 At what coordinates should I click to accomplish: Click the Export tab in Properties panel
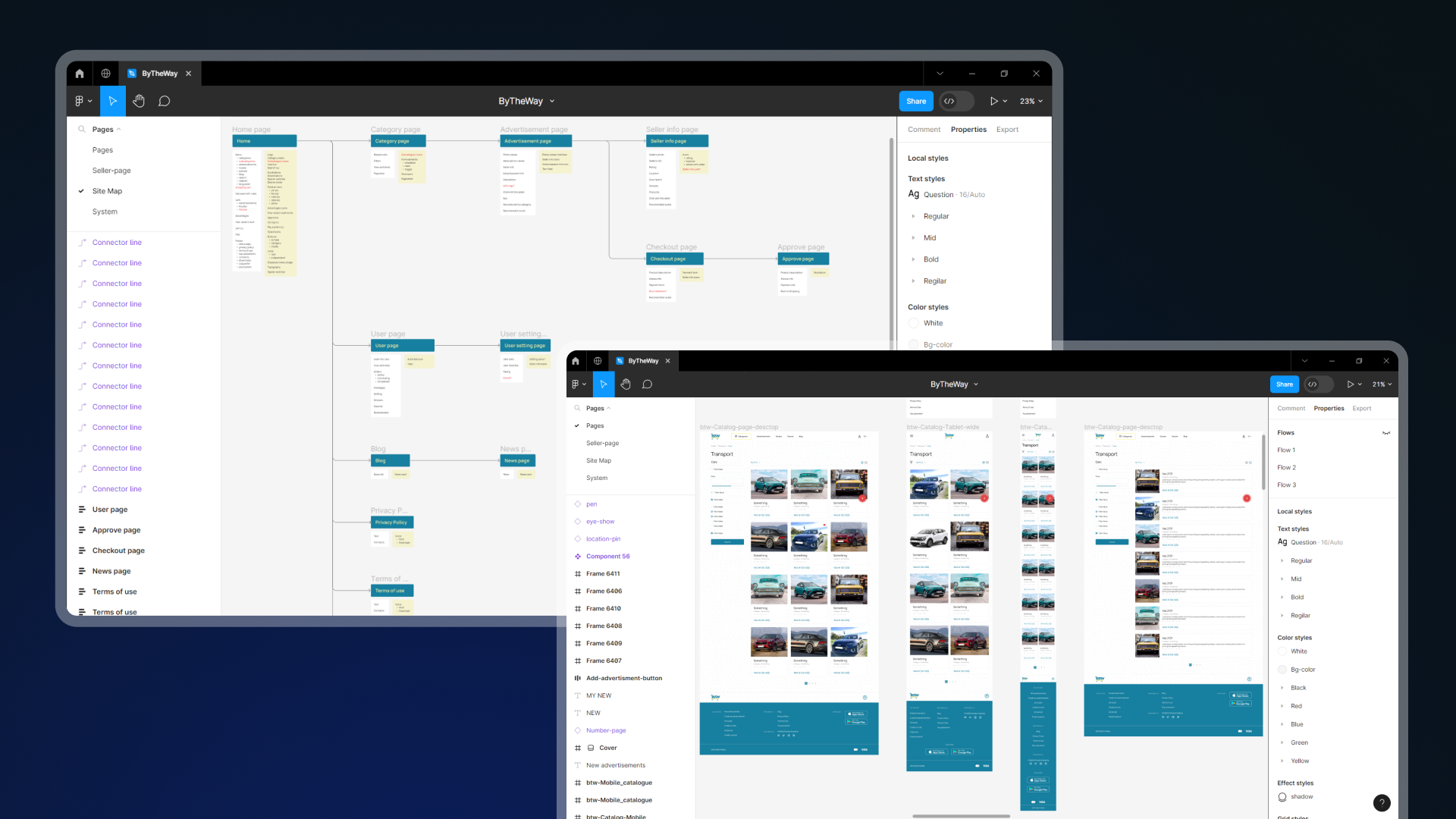pos(1008,129)
